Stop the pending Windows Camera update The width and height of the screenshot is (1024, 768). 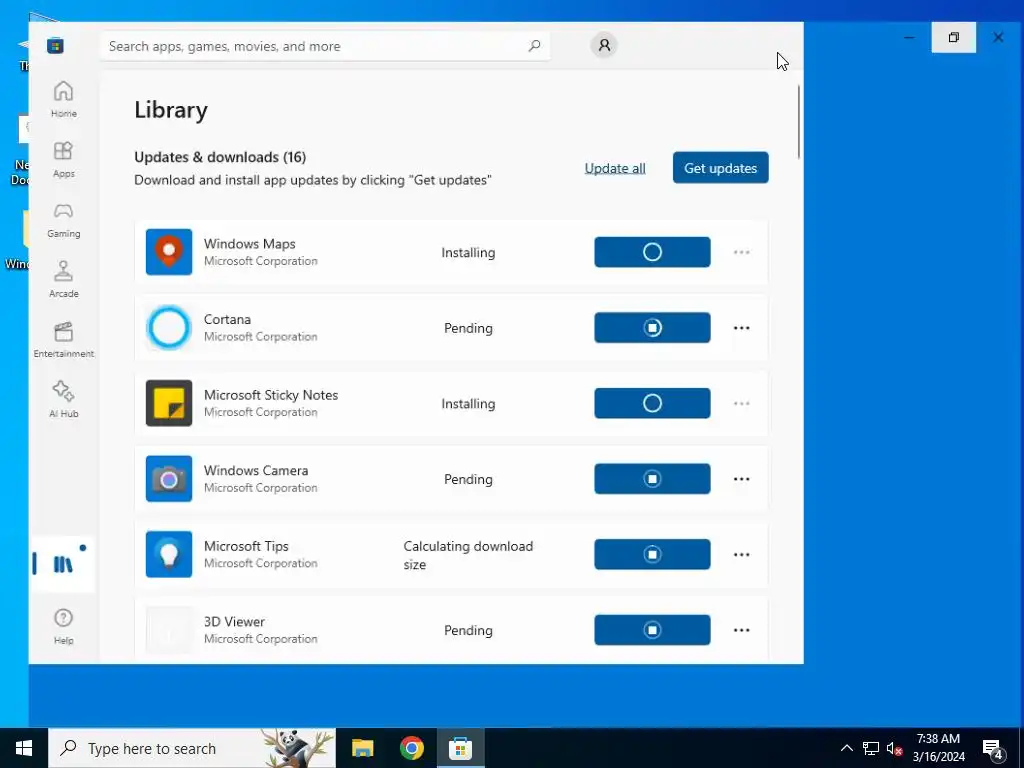tap(652, 479)
